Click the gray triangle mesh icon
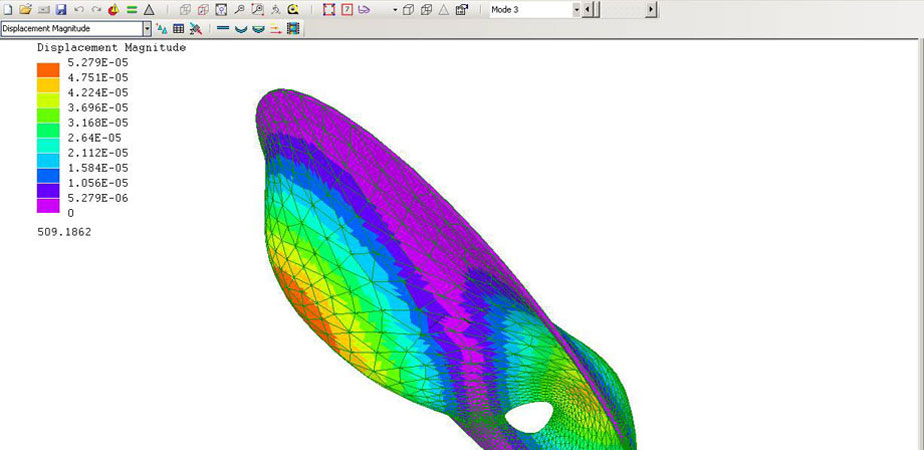924x450 pixels. (x=148, y=9)
